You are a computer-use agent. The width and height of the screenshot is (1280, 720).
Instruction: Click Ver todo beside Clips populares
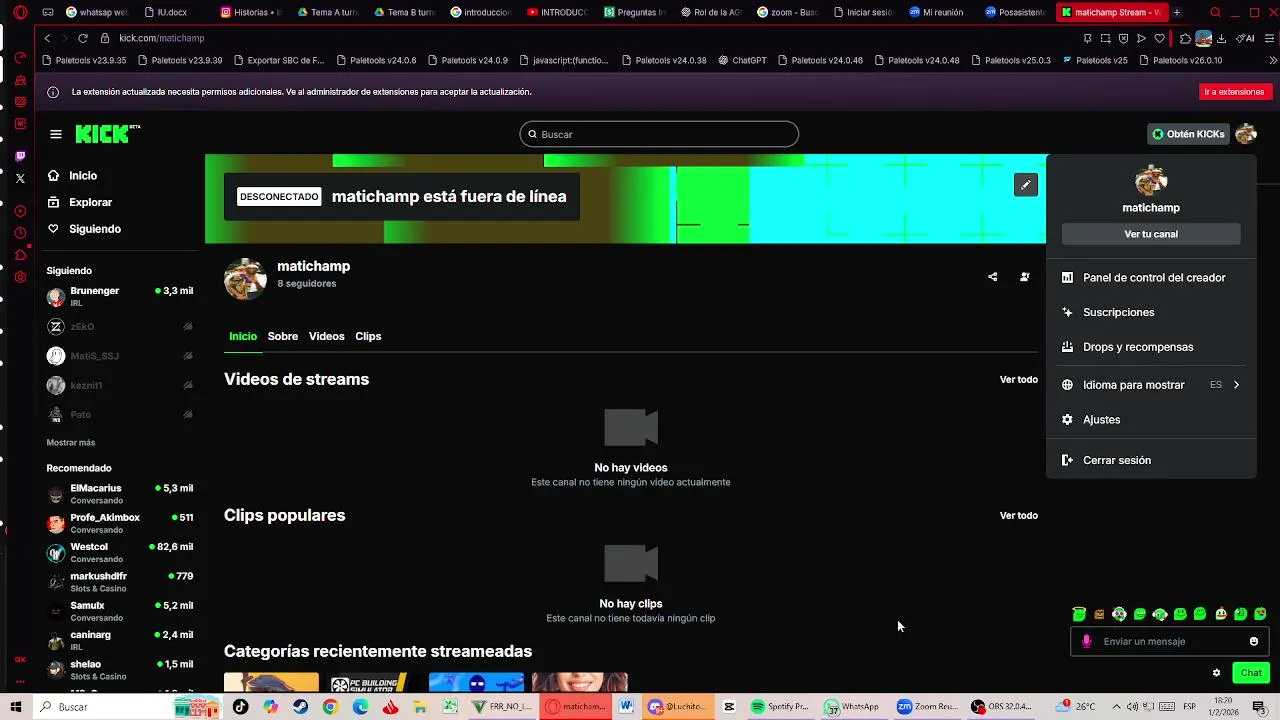(x=1019, y=516)
